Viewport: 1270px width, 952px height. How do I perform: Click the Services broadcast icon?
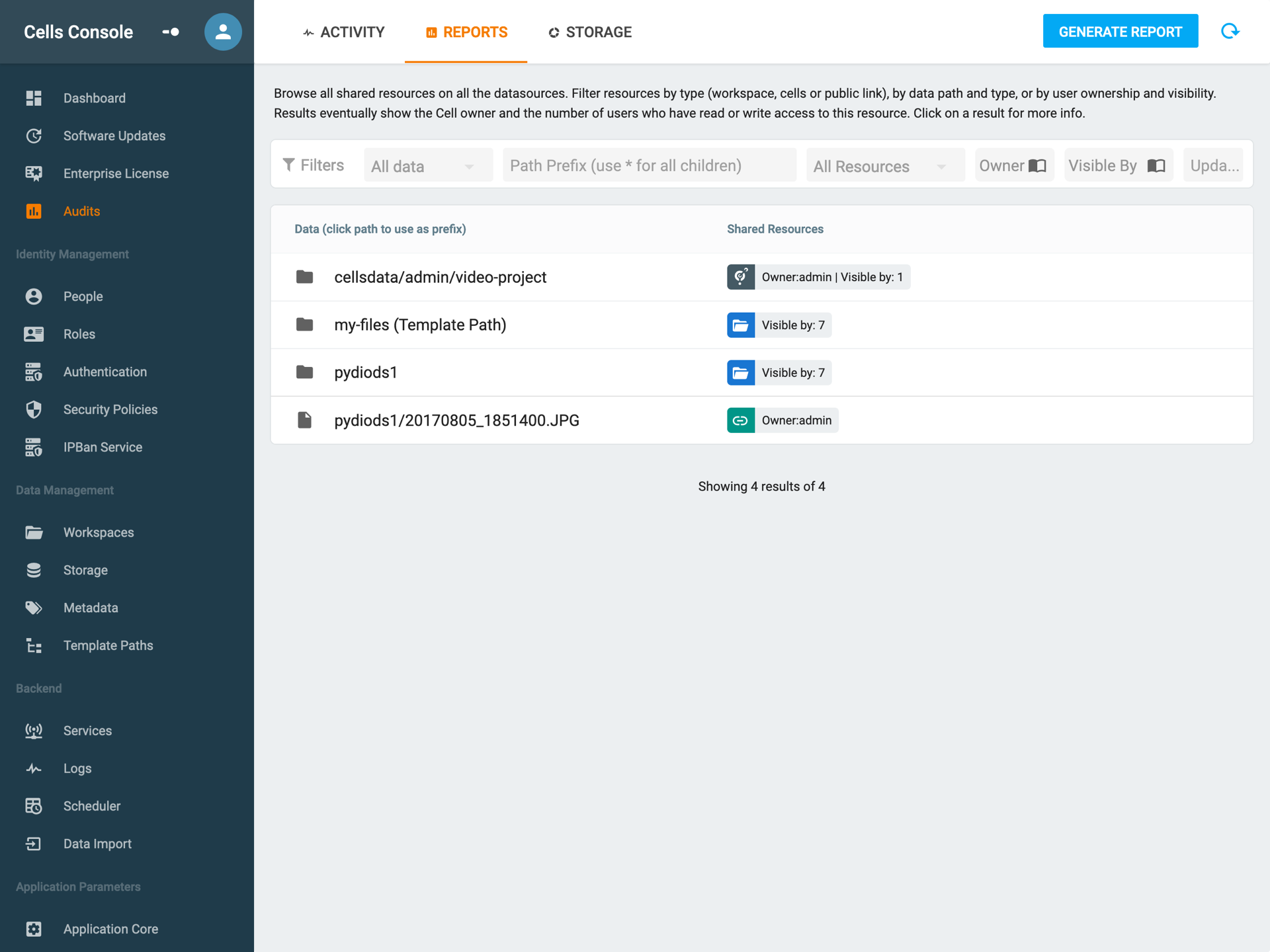[x=34, y=731]
